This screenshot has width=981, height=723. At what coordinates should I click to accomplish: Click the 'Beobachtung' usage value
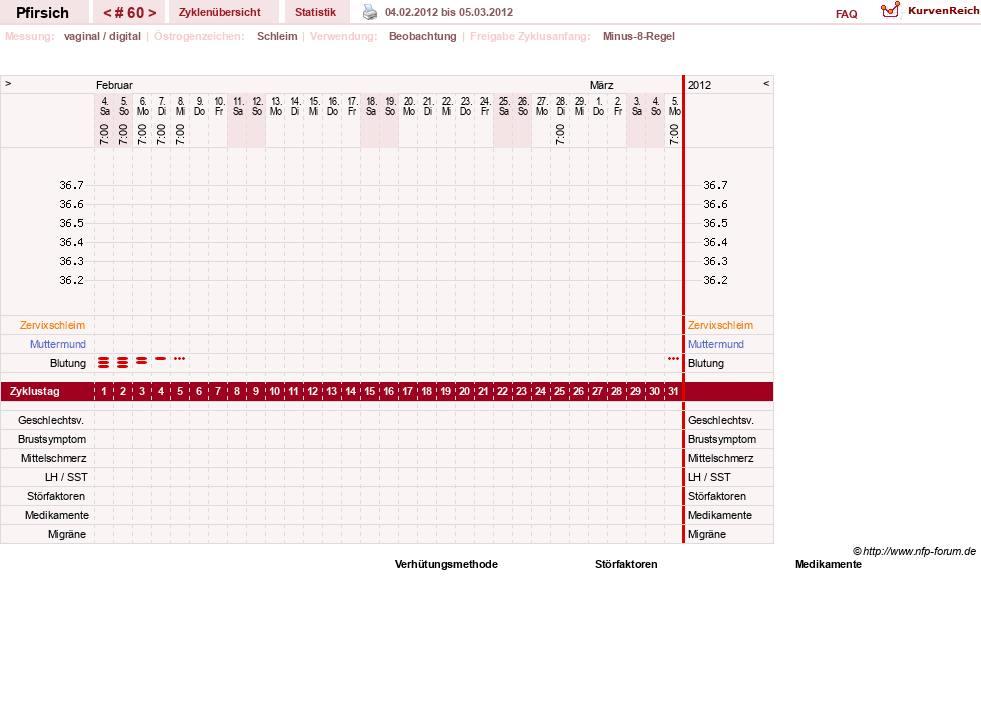pyautogui.click(x=422, y=36)
